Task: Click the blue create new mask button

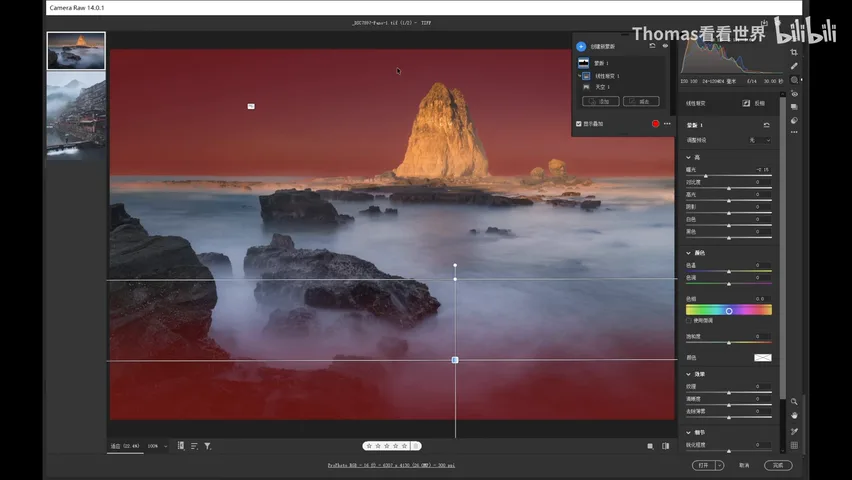Action: tap(581, 47)
